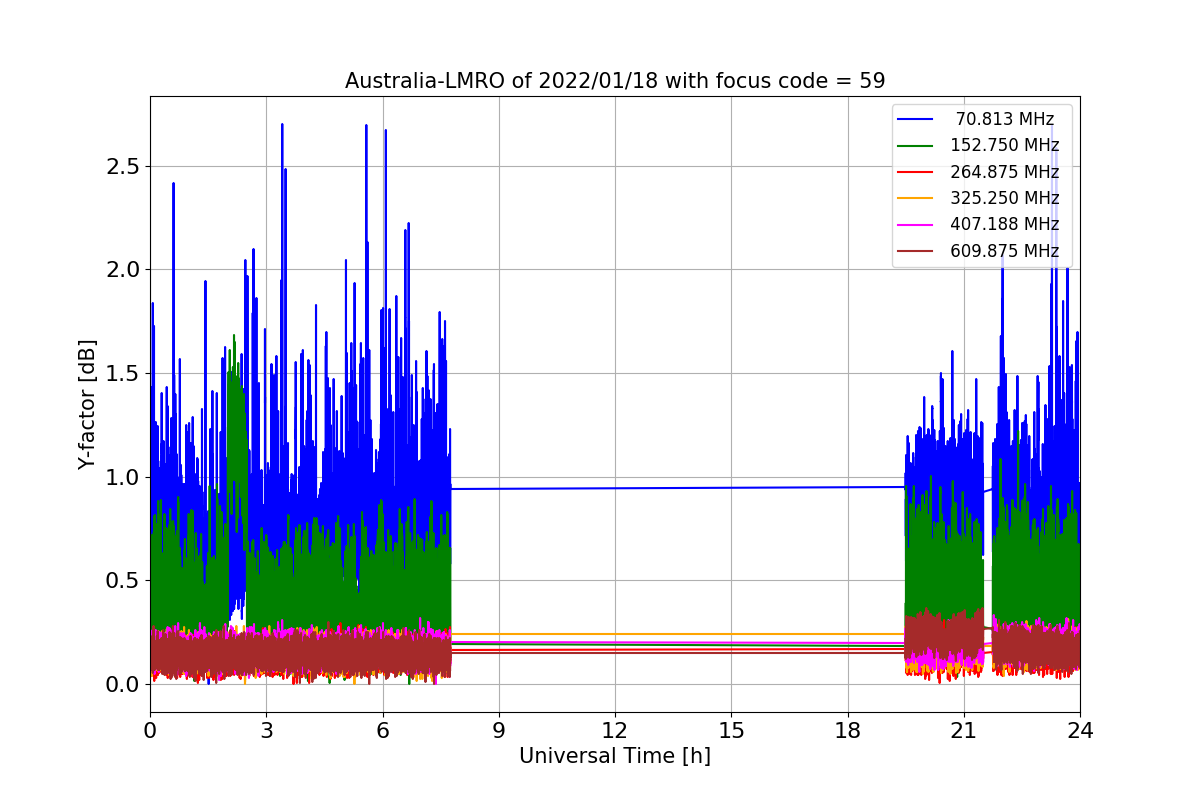The height and width of the screenshot is (800, 1200).
Task: Click the y-axis tick label 2.5
Action: [x=123, y=166]
